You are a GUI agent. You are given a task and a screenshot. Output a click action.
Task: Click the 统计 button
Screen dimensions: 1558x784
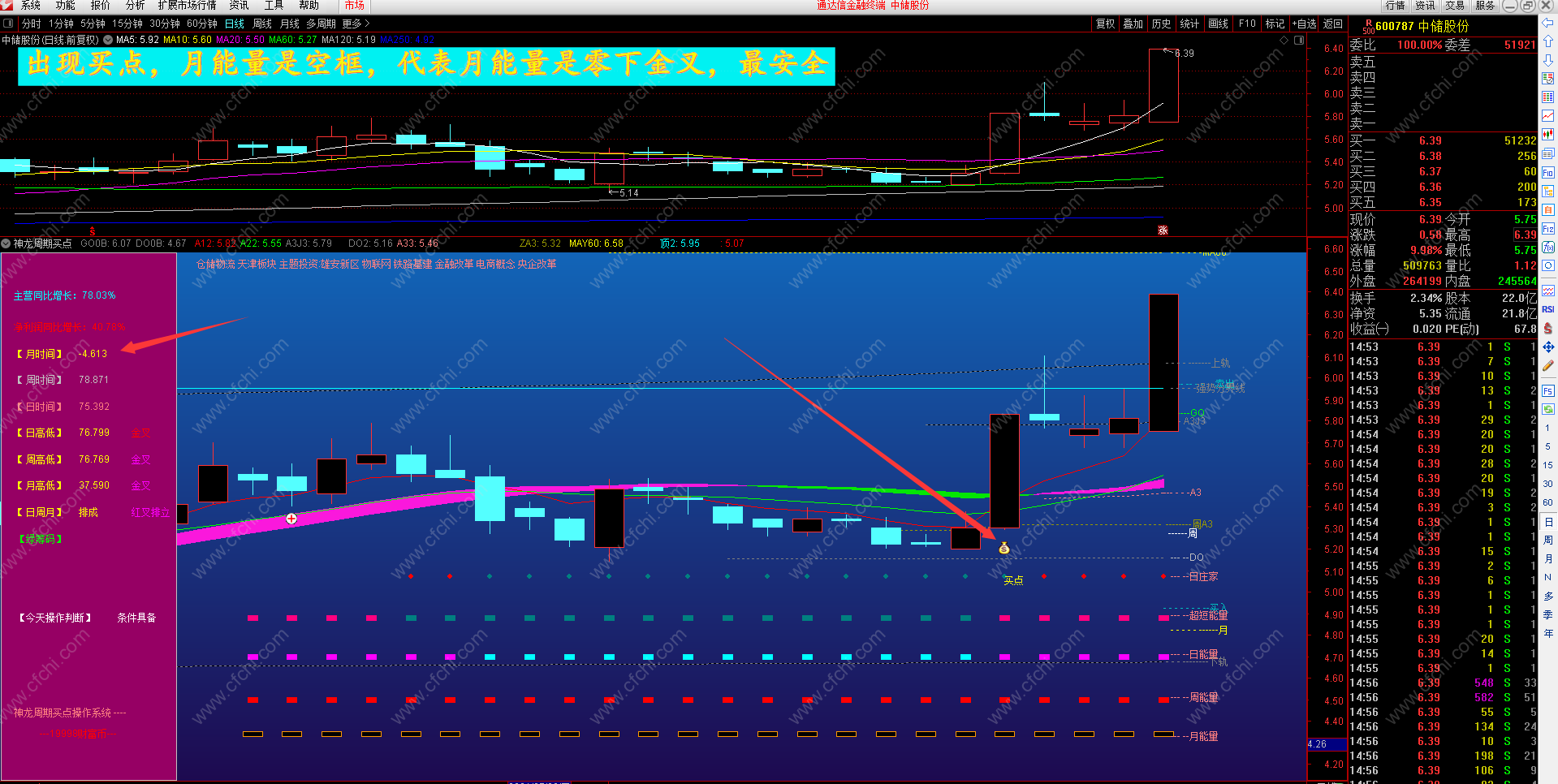click(x=1189, y=24)
